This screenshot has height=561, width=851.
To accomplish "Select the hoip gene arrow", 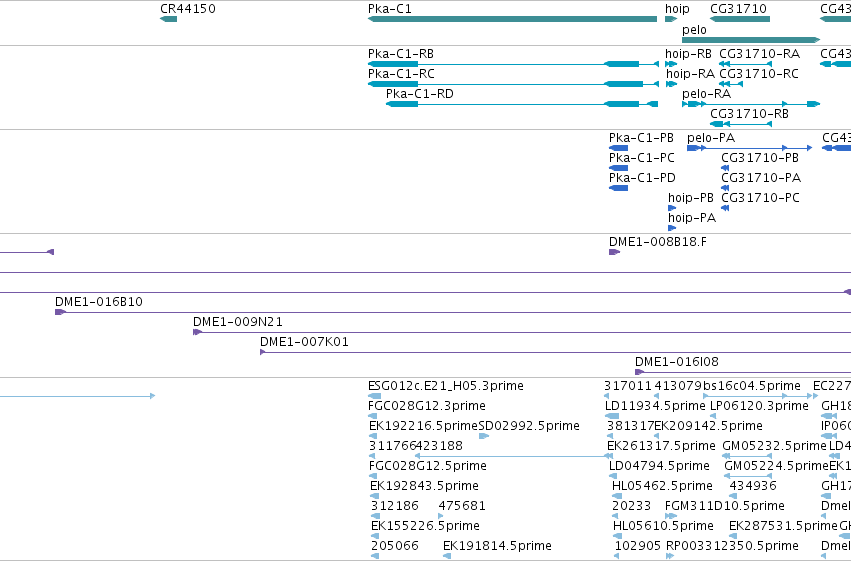I will tap(671, 19).
